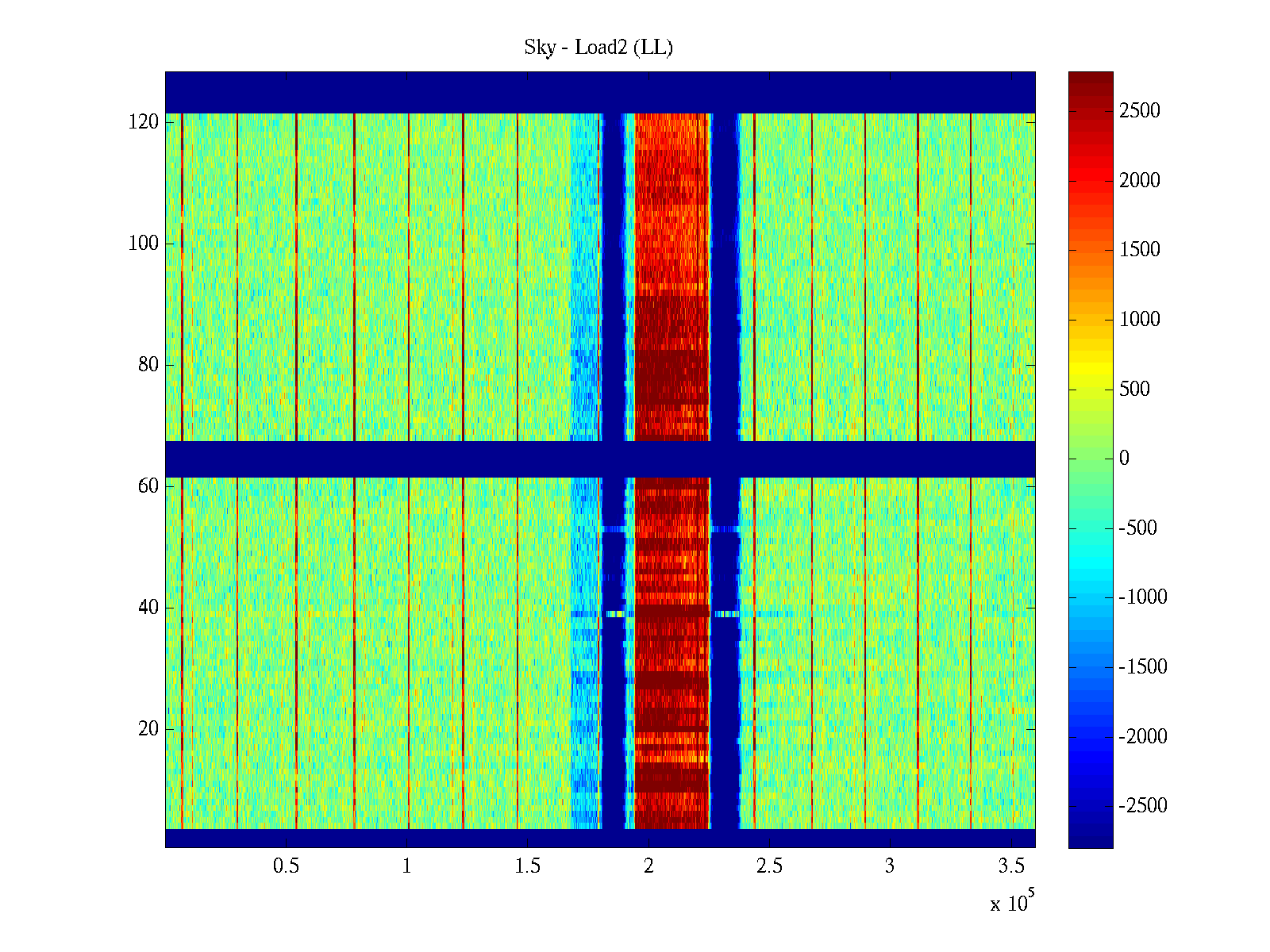The image size is (1270, 952).
Task: Select the y-axis tick label 40
Action: pos(148,608)
